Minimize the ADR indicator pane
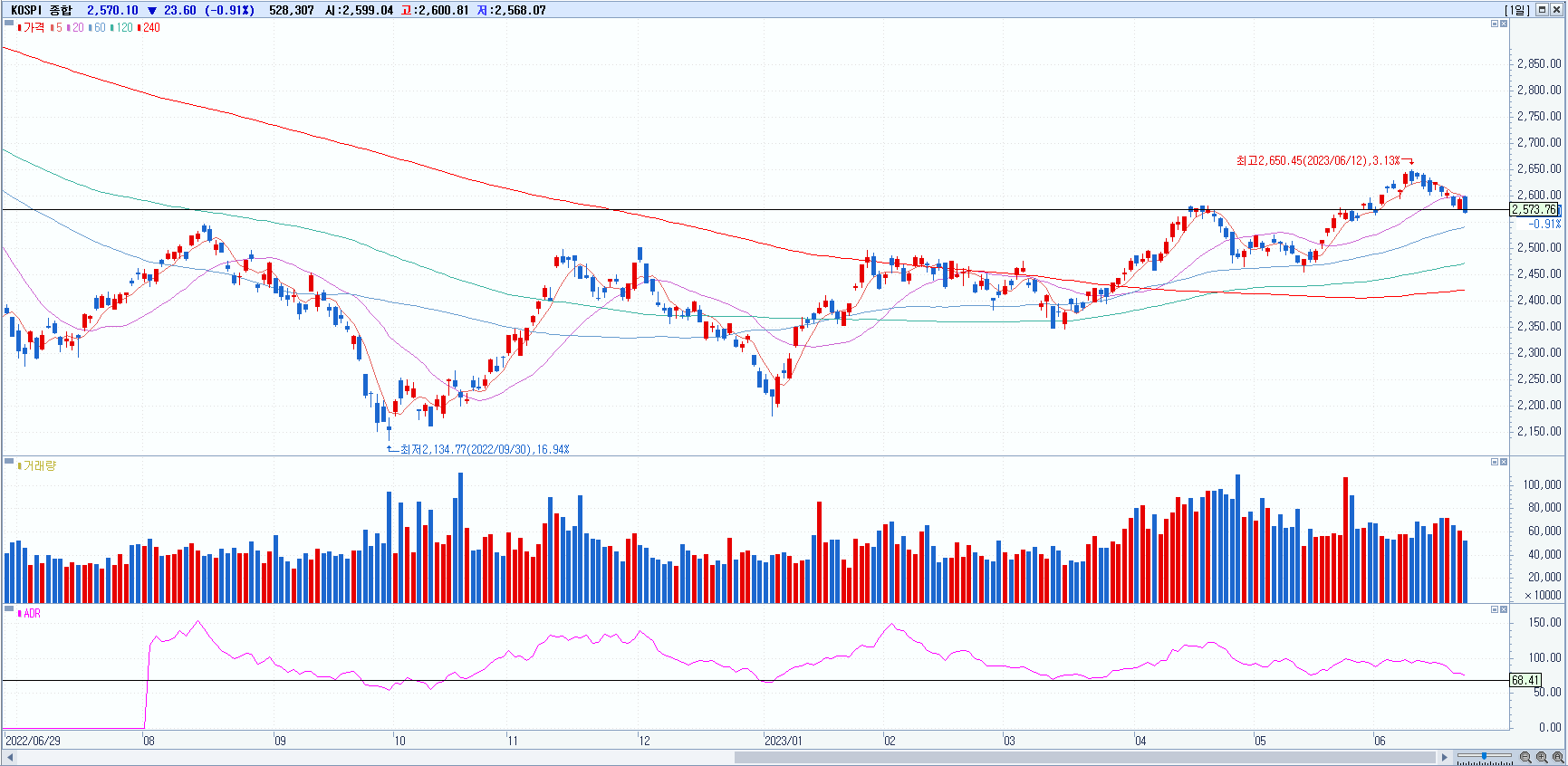The width and height of the screenshot is (1568, 766). [x=1495, y=609]
